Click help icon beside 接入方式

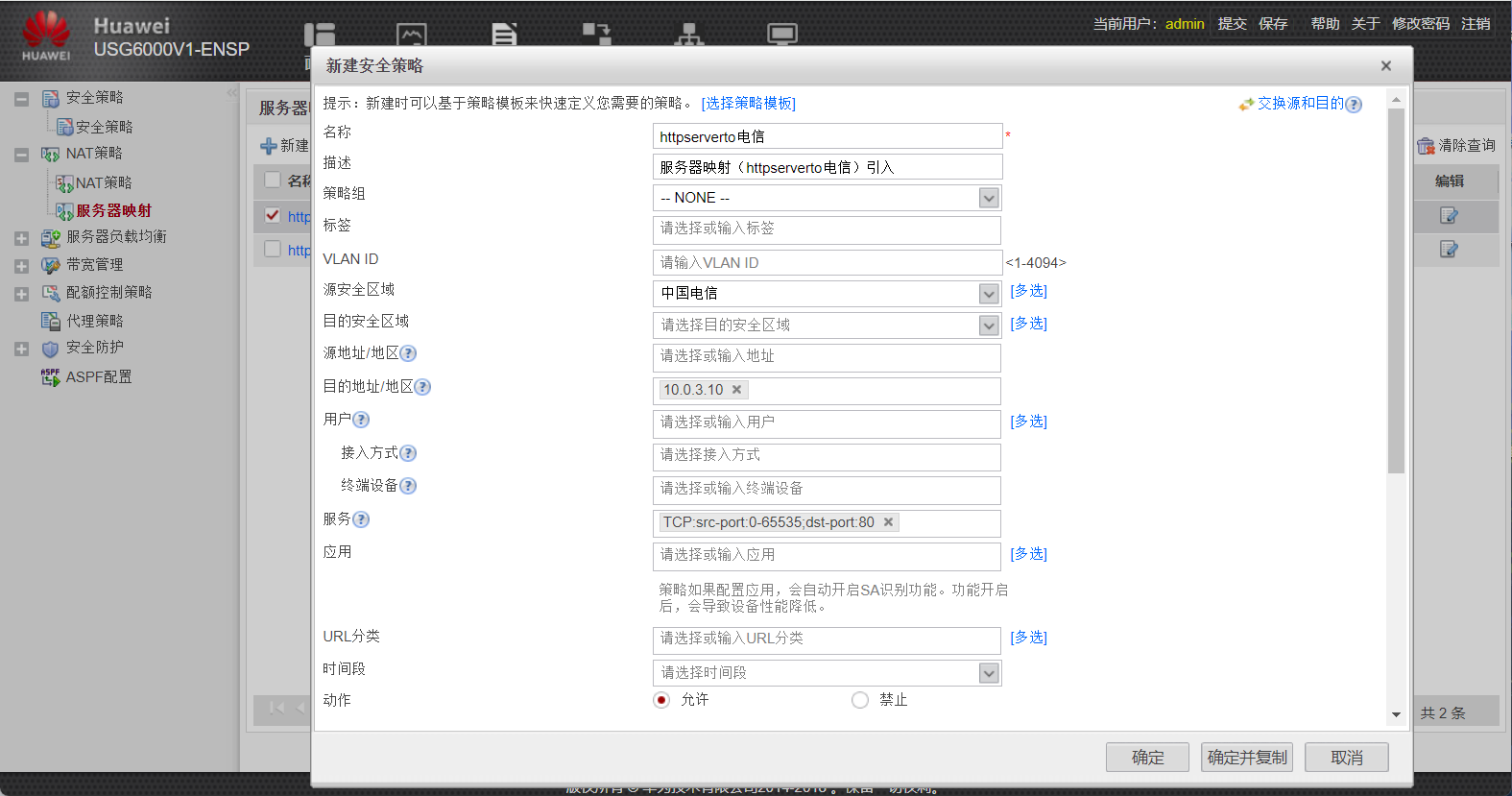[408, 453]
